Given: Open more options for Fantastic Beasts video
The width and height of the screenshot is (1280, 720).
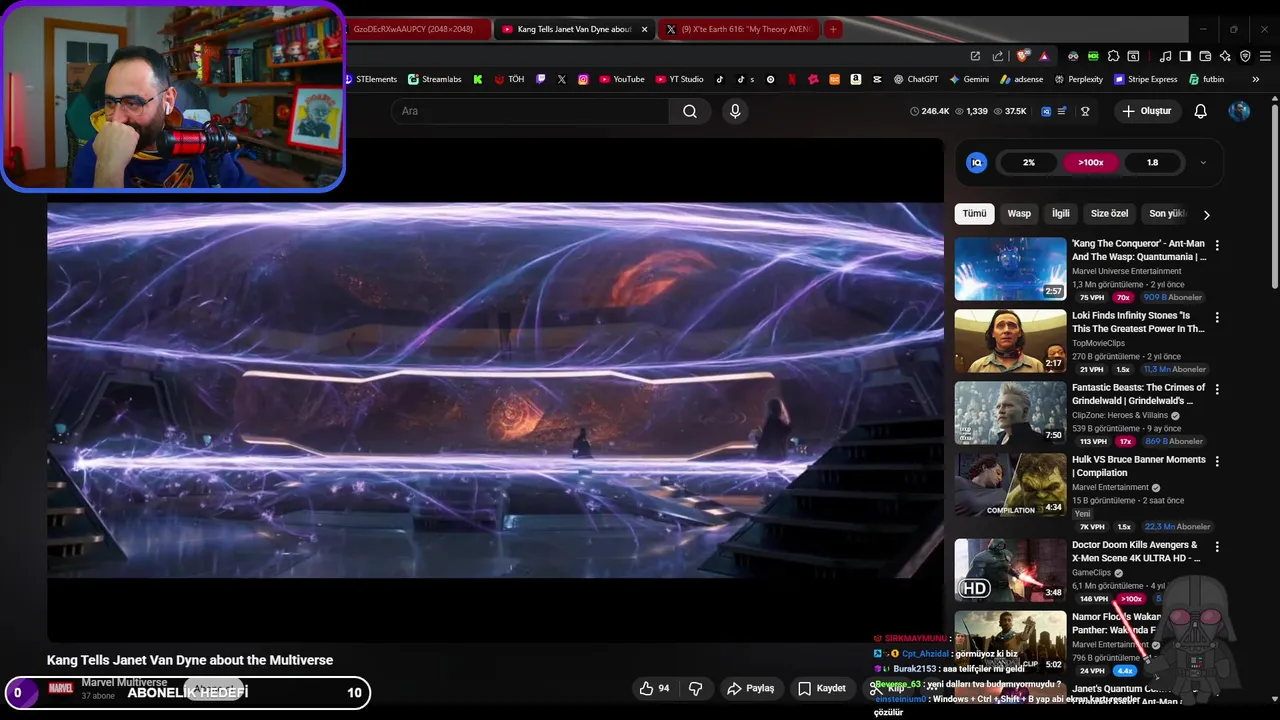Looking at the screenshot, I should [x=1217, y=389].
